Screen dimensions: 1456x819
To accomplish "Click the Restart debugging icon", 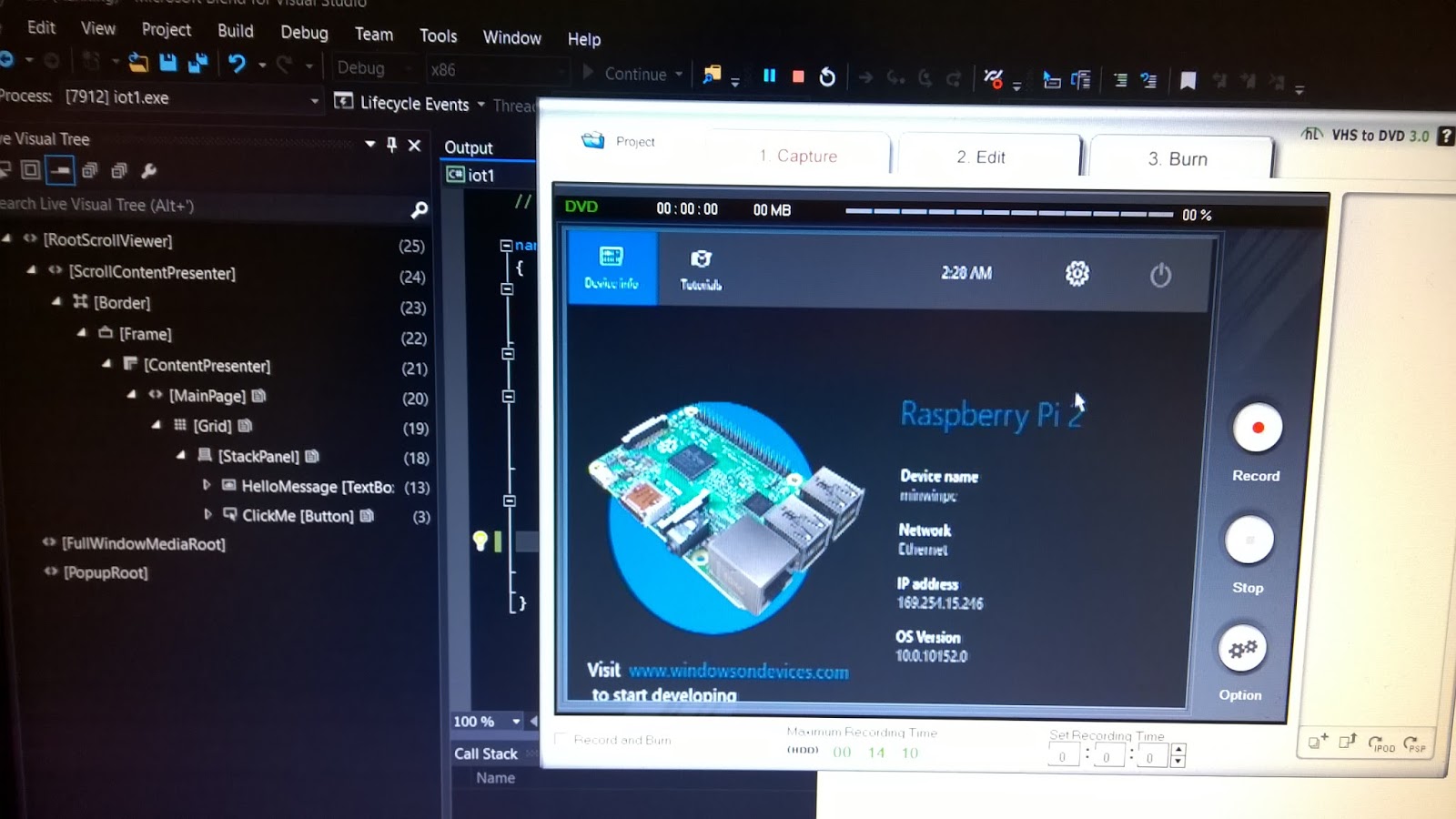I will [x=826, y=76].
